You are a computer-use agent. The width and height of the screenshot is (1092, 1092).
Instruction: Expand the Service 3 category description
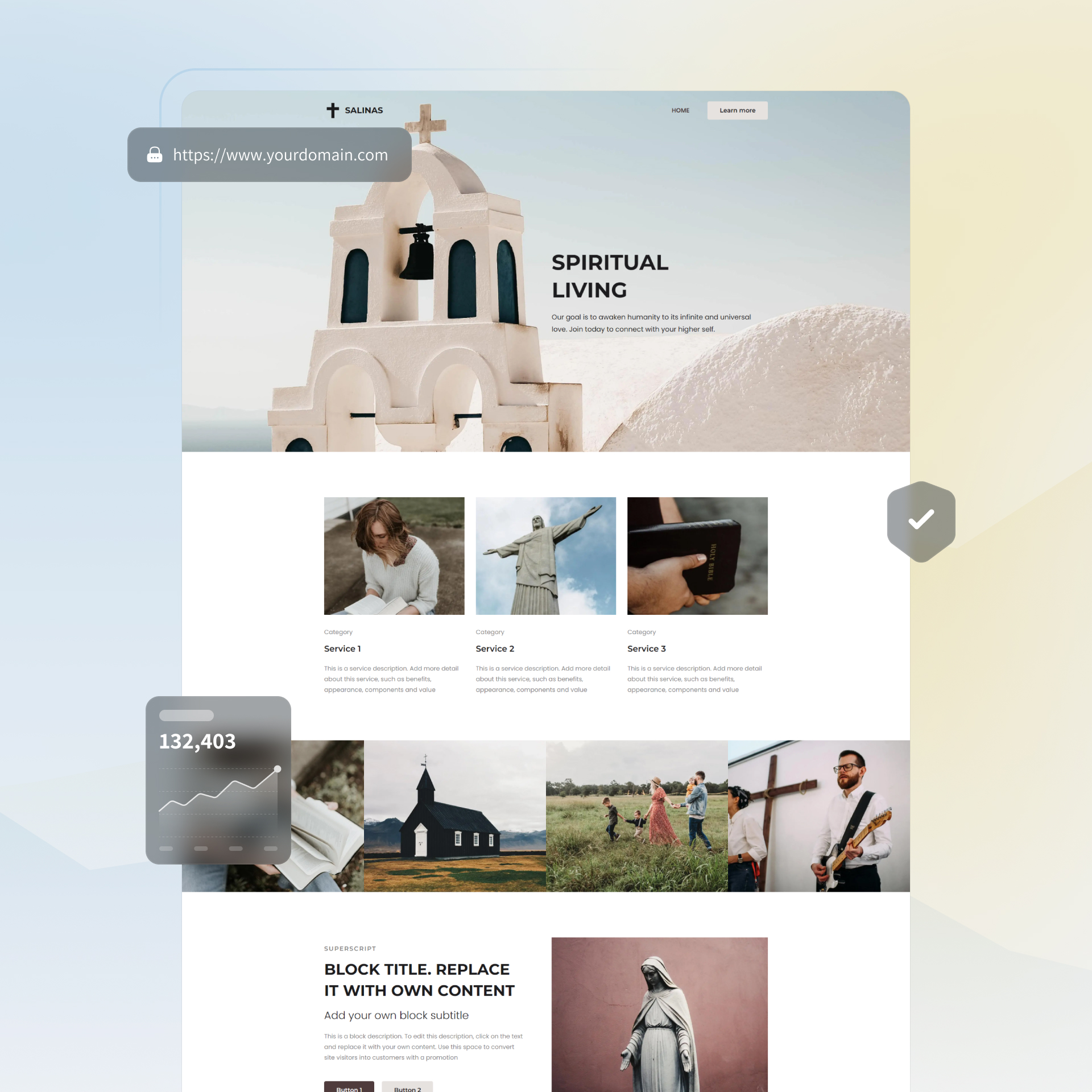tap(697, 678)
